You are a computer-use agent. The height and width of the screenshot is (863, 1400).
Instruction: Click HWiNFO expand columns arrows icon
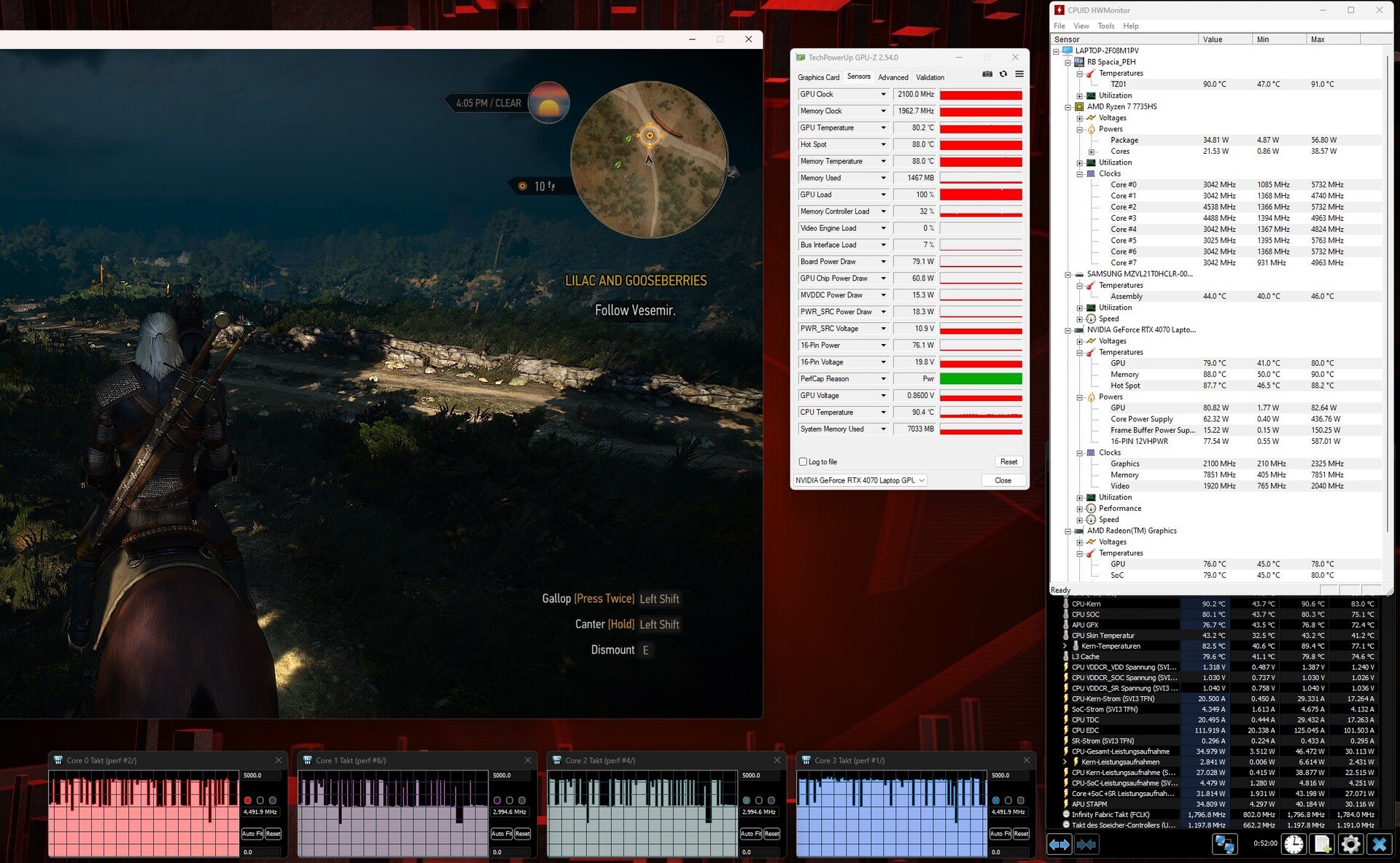[x=1059, y=844]
